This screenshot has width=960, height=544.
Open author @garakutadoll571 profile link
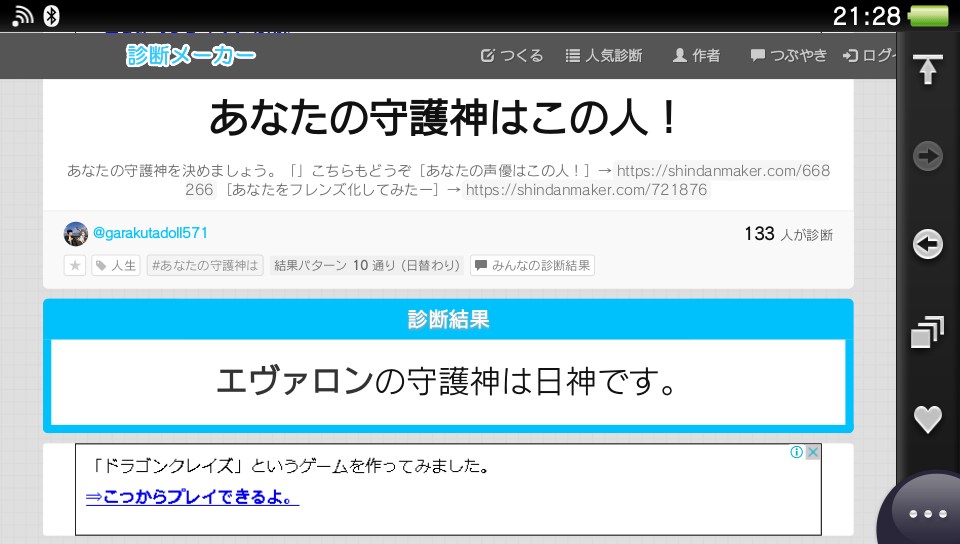point(150,233)
